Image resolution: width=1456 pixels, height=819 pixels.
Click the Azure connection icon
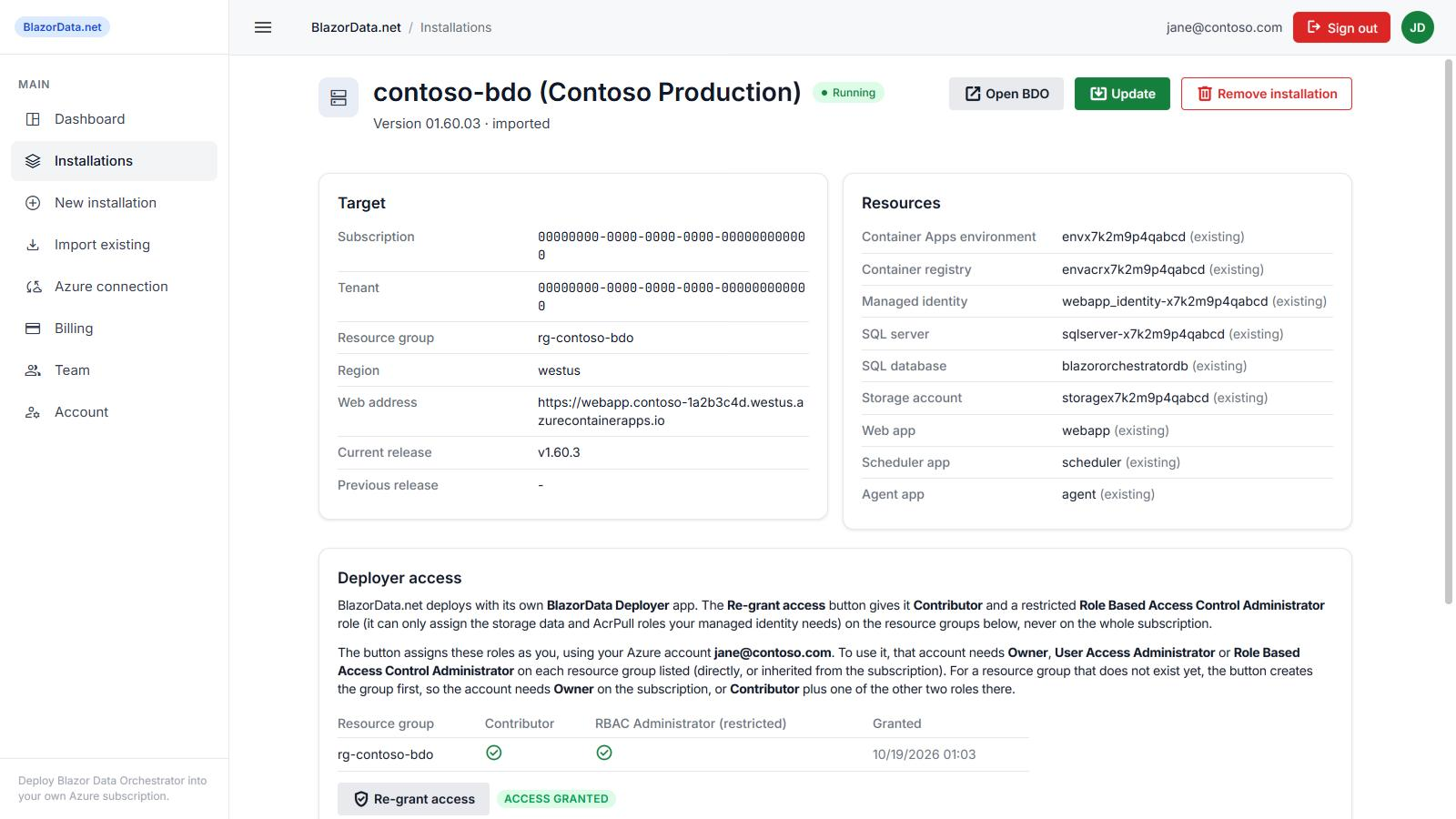click(x=33, y=287)
